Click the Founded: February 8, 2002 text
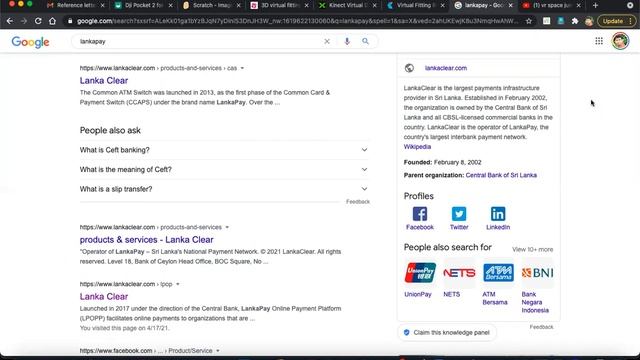 click(442, 162)
